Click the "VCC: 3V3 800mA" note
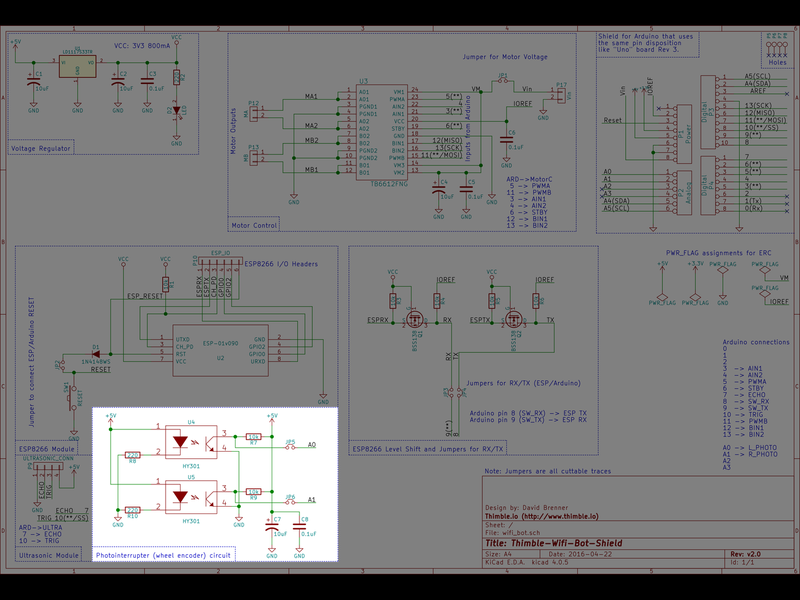The width and height of the screenshot is (800, 600). coord(142,45)
